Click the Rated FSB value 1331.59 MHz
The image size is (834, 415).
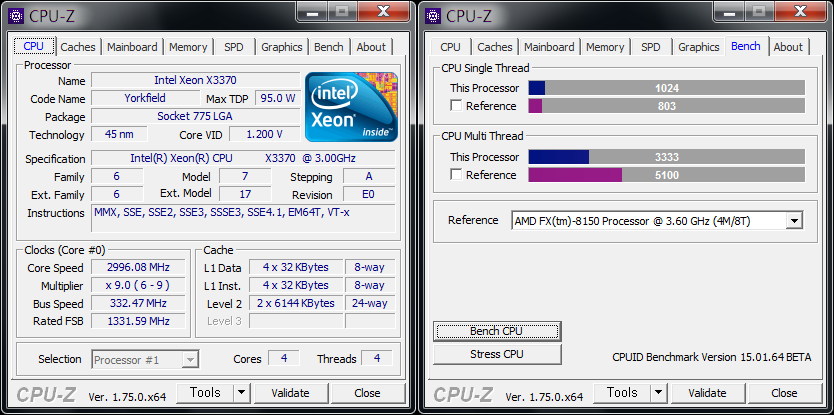pos(138,321)
